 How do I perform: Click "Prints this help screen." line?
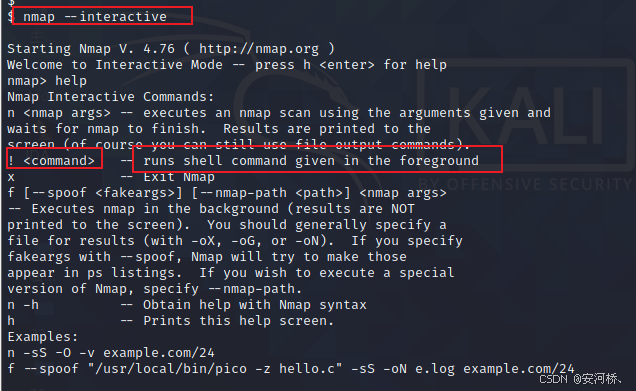238,321
